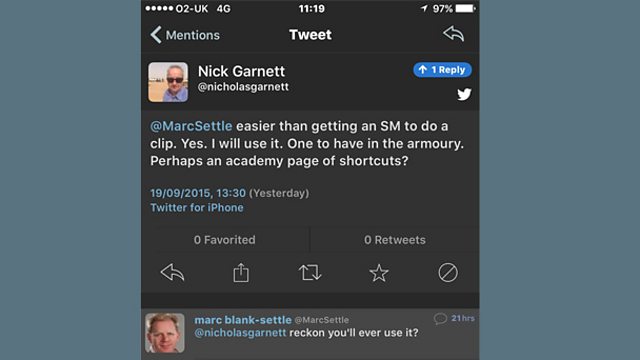Tap the reply arrow in the top bar

[453, 34]
